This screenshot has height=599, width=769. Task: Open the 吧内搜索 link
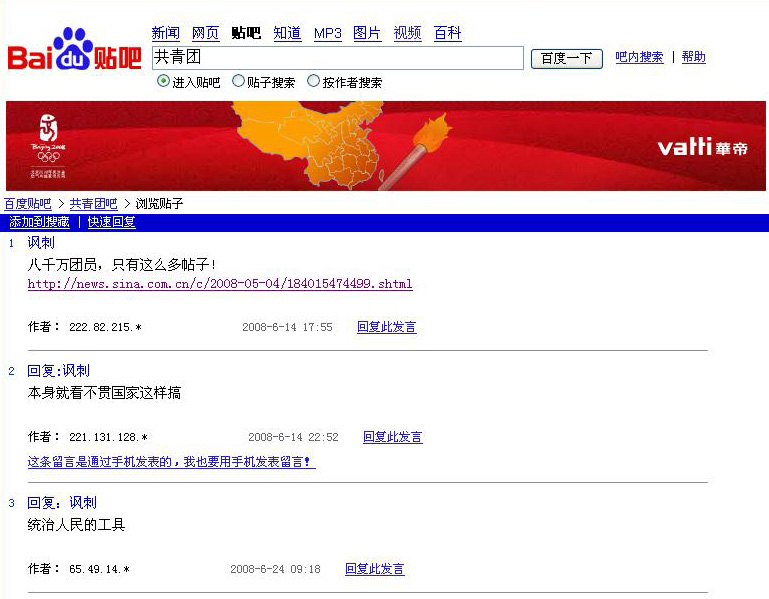639,57
